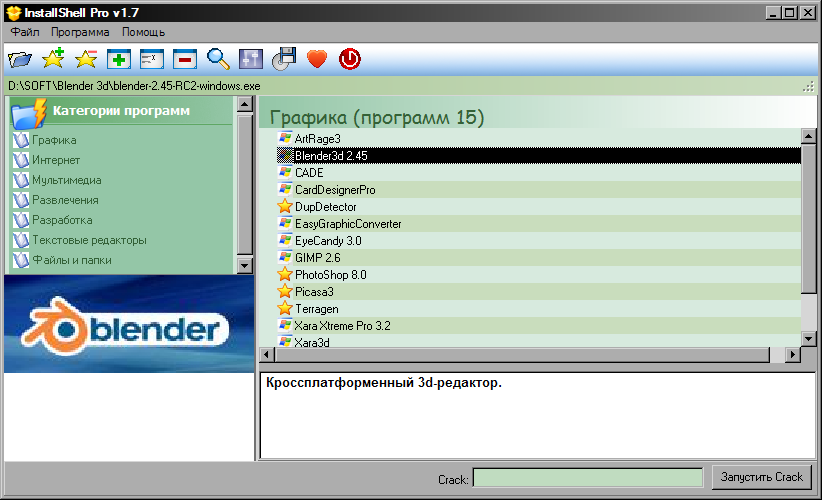The image size is (822, 500).
Task: Click the category panel scroll down arrow
Action: coord(244,265)
